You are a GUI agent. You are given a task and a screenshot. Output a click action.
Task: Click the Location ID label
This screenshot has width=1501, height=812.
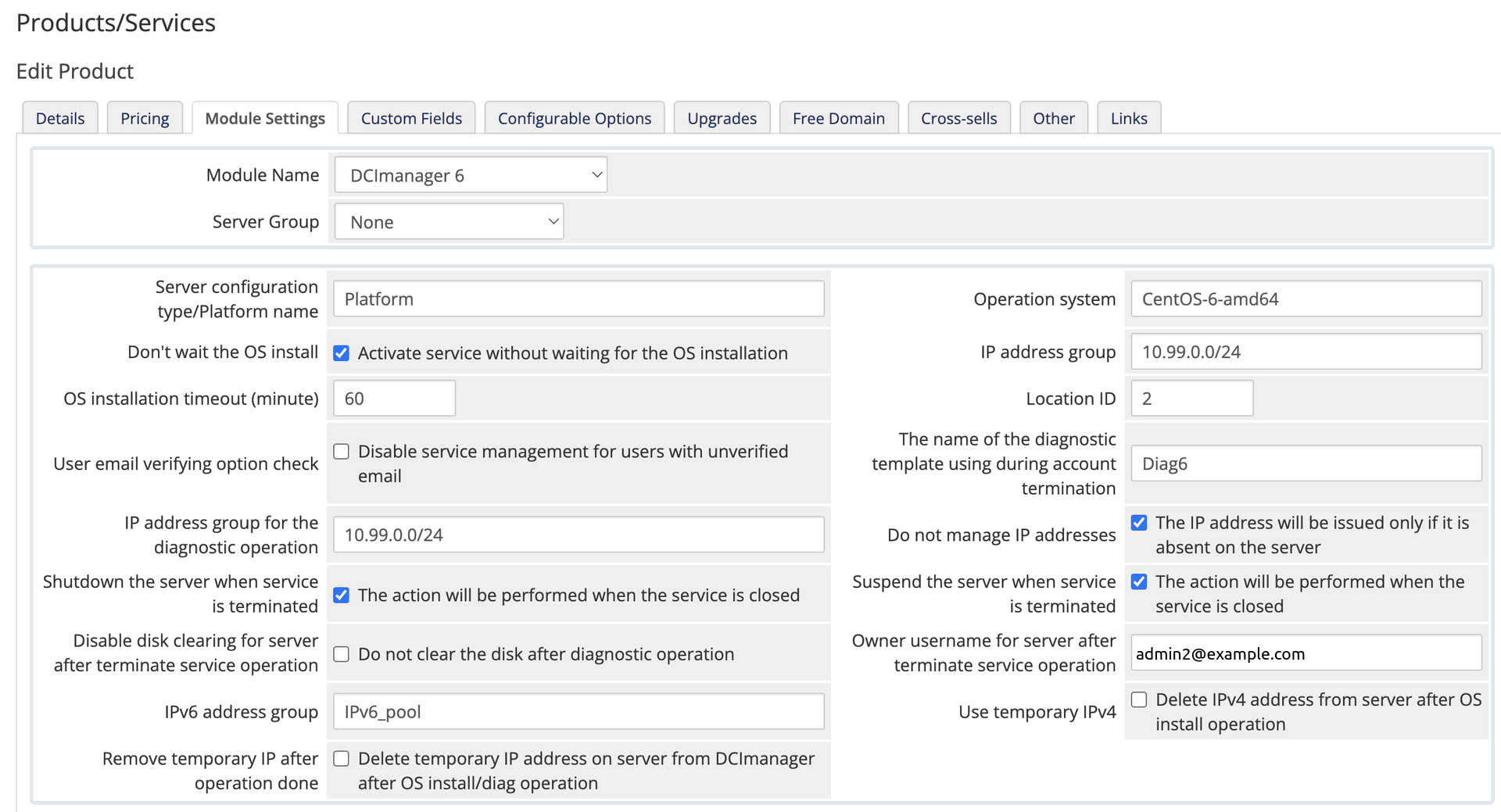point(1071,399)
